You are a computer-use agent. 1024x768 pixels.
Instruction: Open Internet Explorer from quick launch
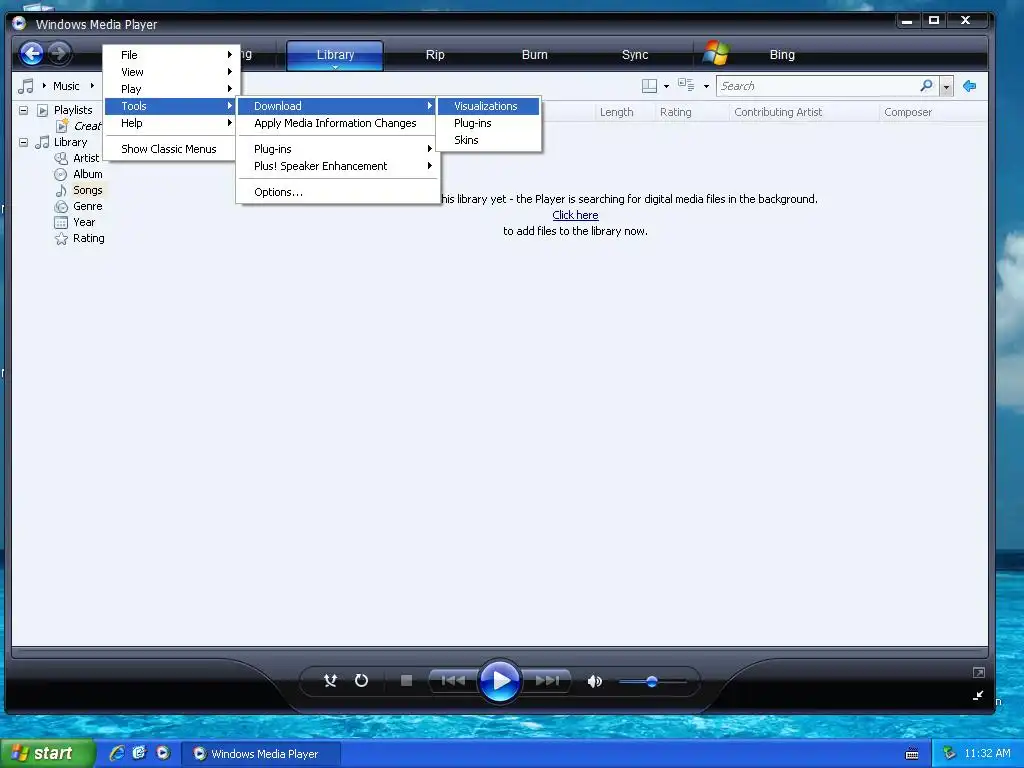(117, 753)
